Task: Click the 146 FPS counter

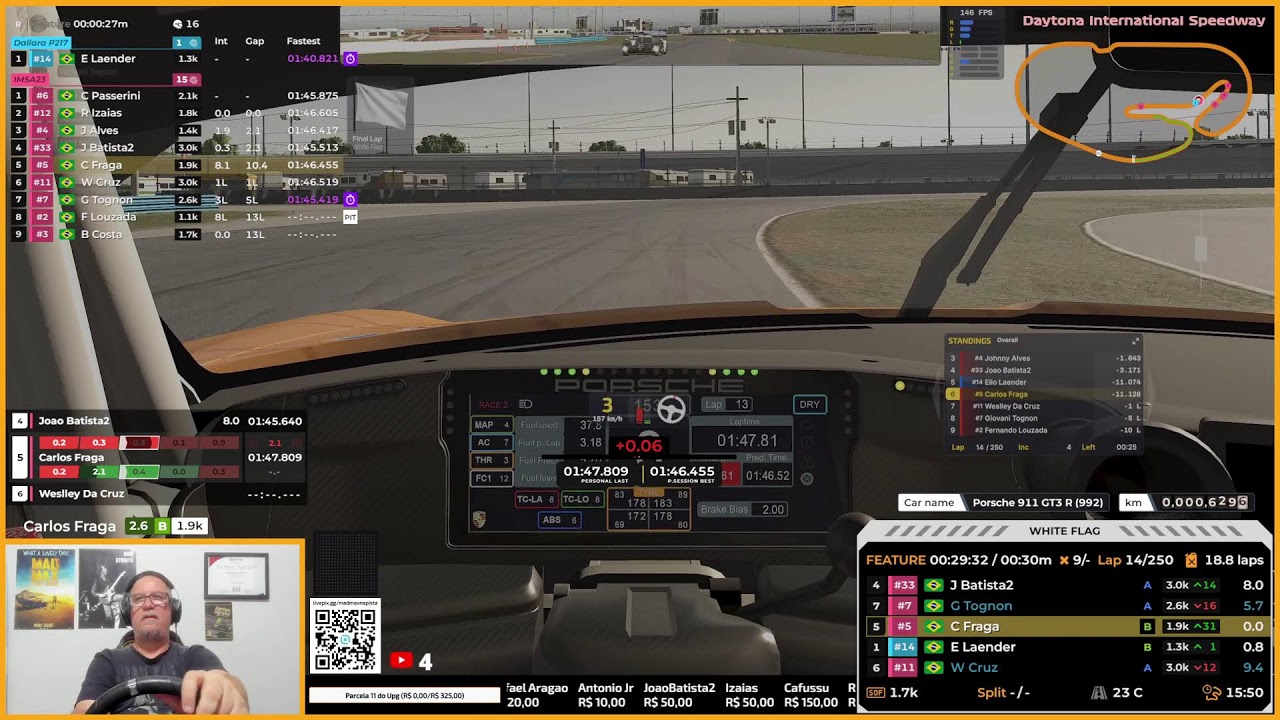Action: [x=976, y=13]
